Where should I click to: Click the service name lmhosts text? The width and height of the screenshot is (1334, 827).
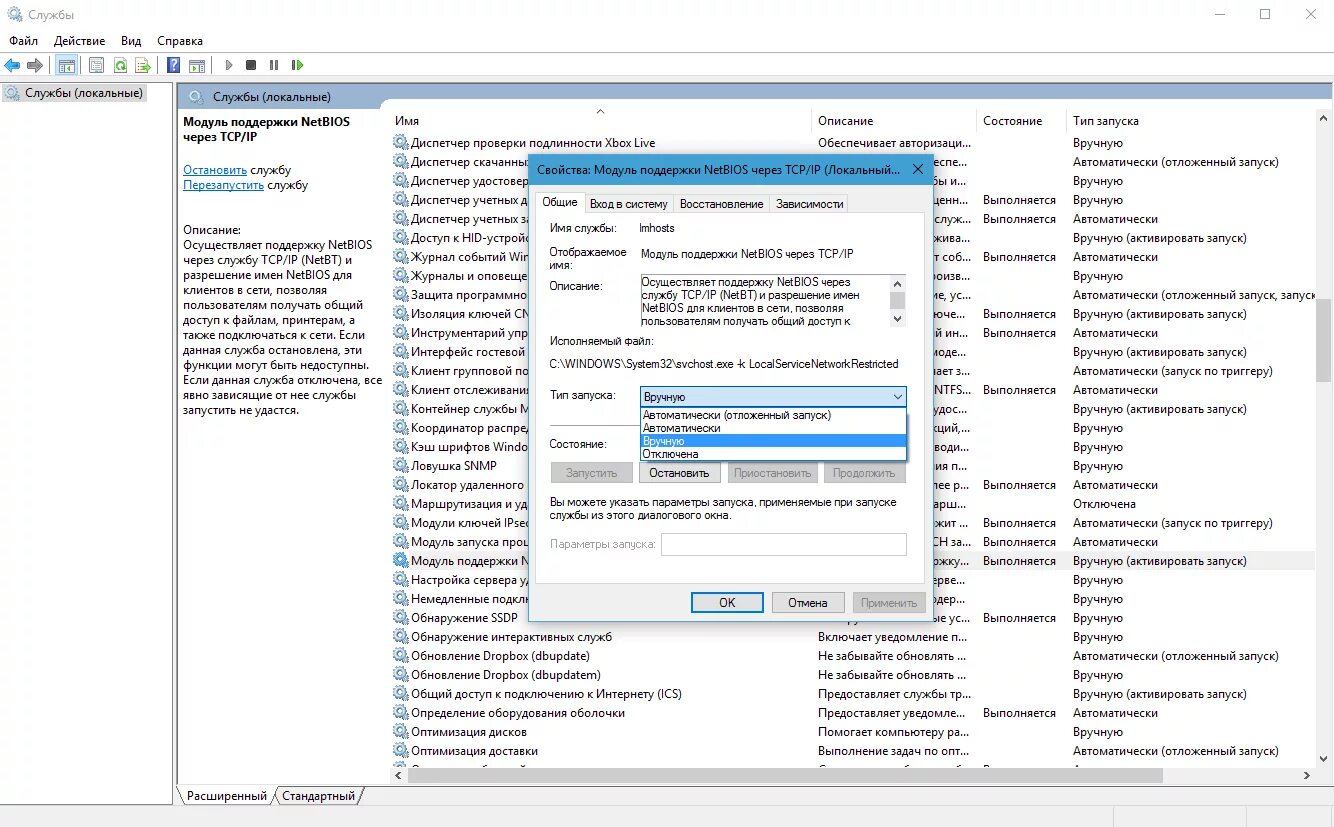tap(657, 228)
